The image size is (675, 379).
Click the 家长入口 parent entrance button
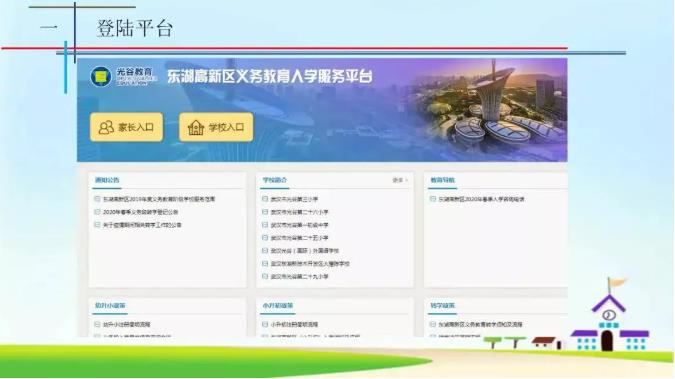coord(127,127)
